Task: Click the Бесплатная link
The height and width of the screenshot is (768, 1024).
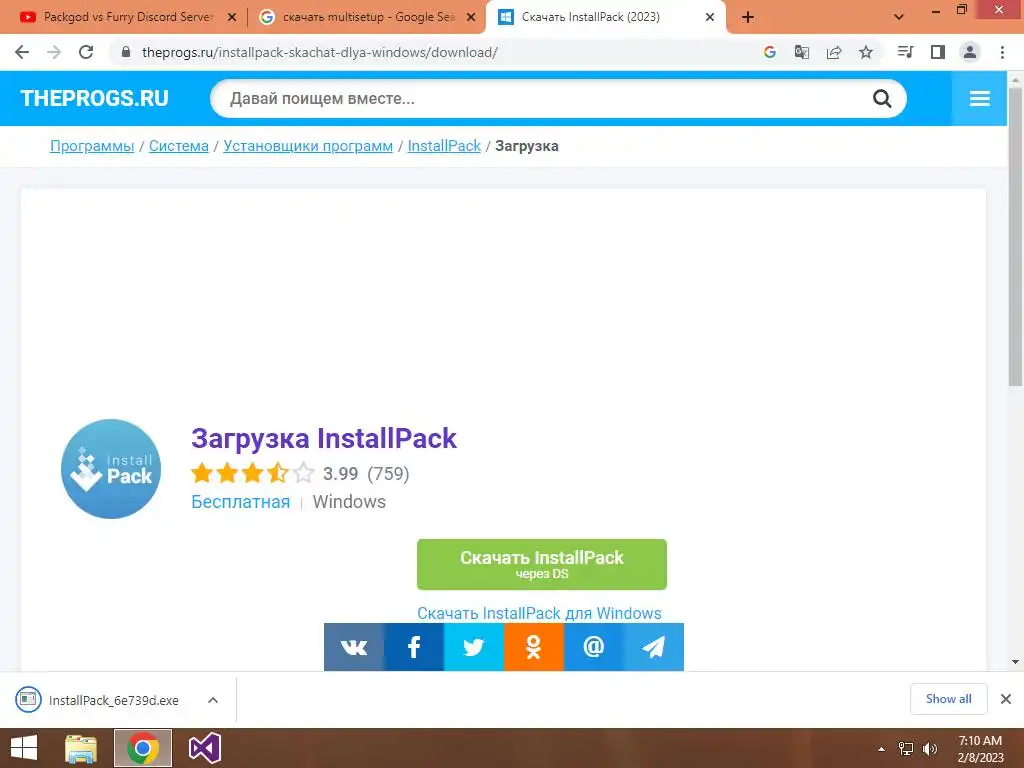Action: [240, 502]
